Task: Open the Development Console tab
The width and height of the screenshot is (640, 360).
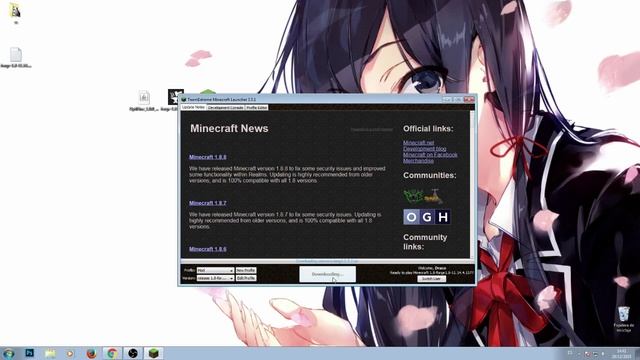Action: (225, 107)
